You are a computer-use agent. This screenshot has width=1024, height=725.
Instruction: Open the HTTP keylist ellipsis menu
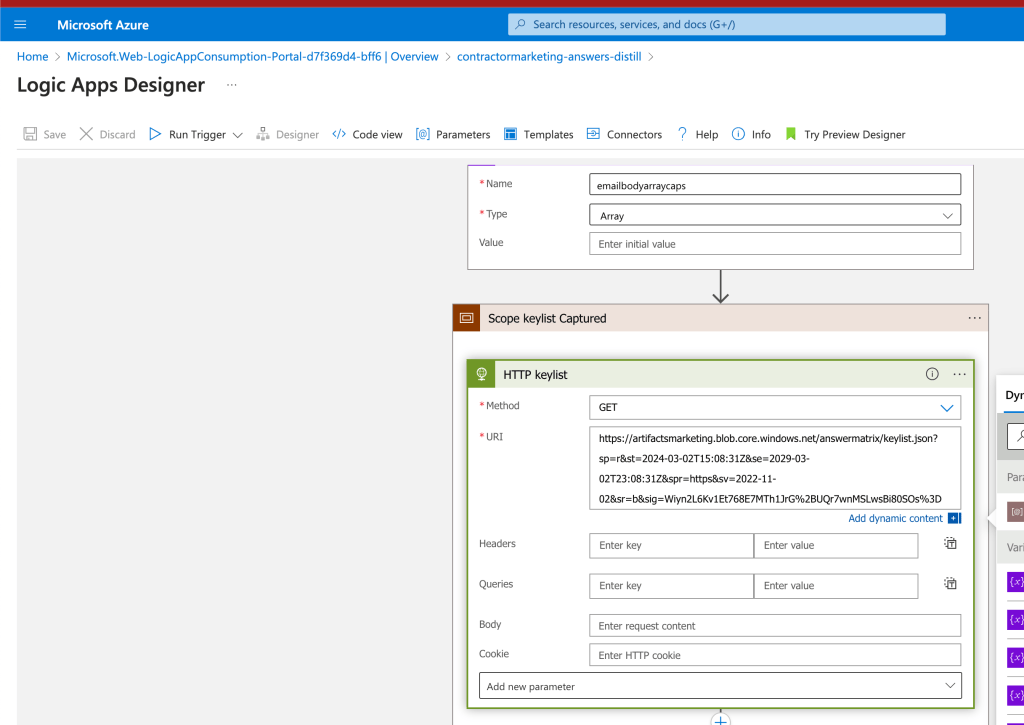click(x=959, y=374)
